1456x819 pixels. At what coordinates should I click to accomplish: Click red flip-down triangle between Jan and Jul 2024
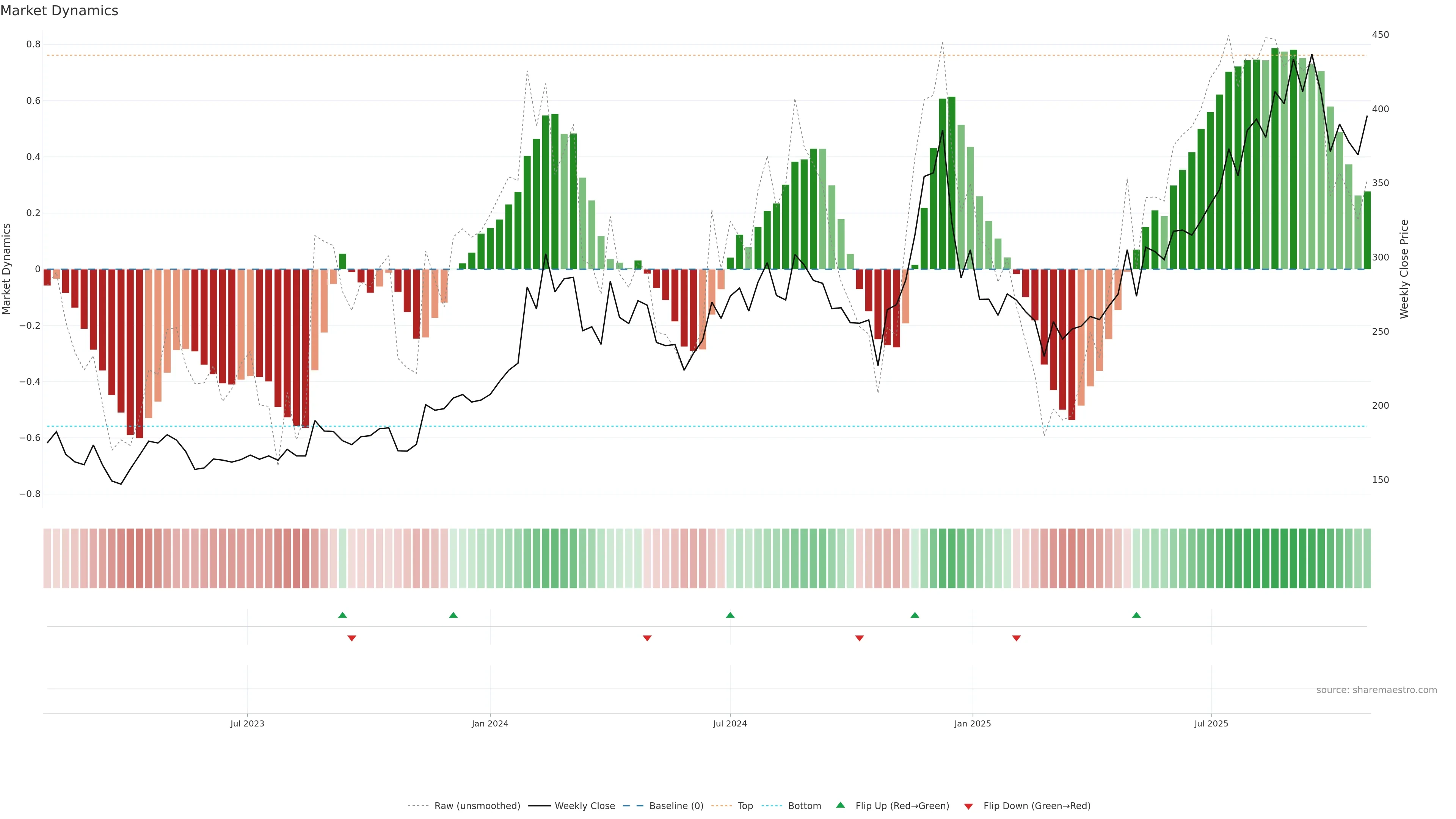[x=647, y=638]
